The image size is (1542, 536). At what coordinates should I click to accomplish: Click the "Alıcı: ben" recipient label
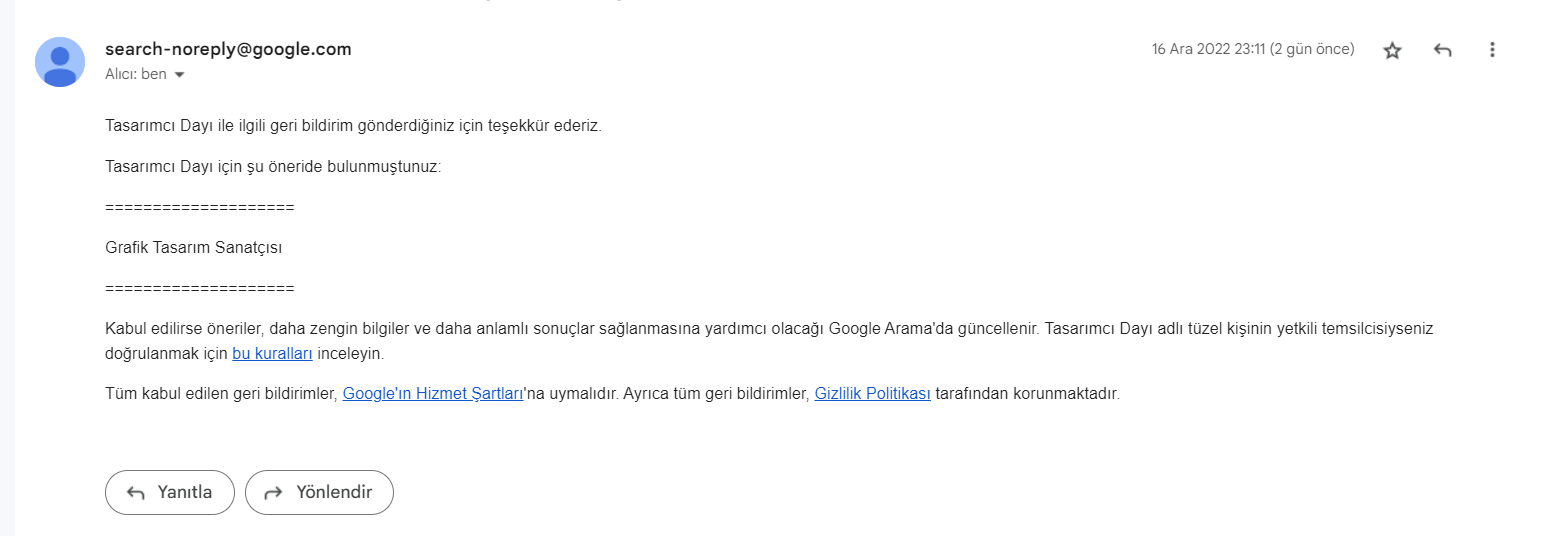point(136,75)
